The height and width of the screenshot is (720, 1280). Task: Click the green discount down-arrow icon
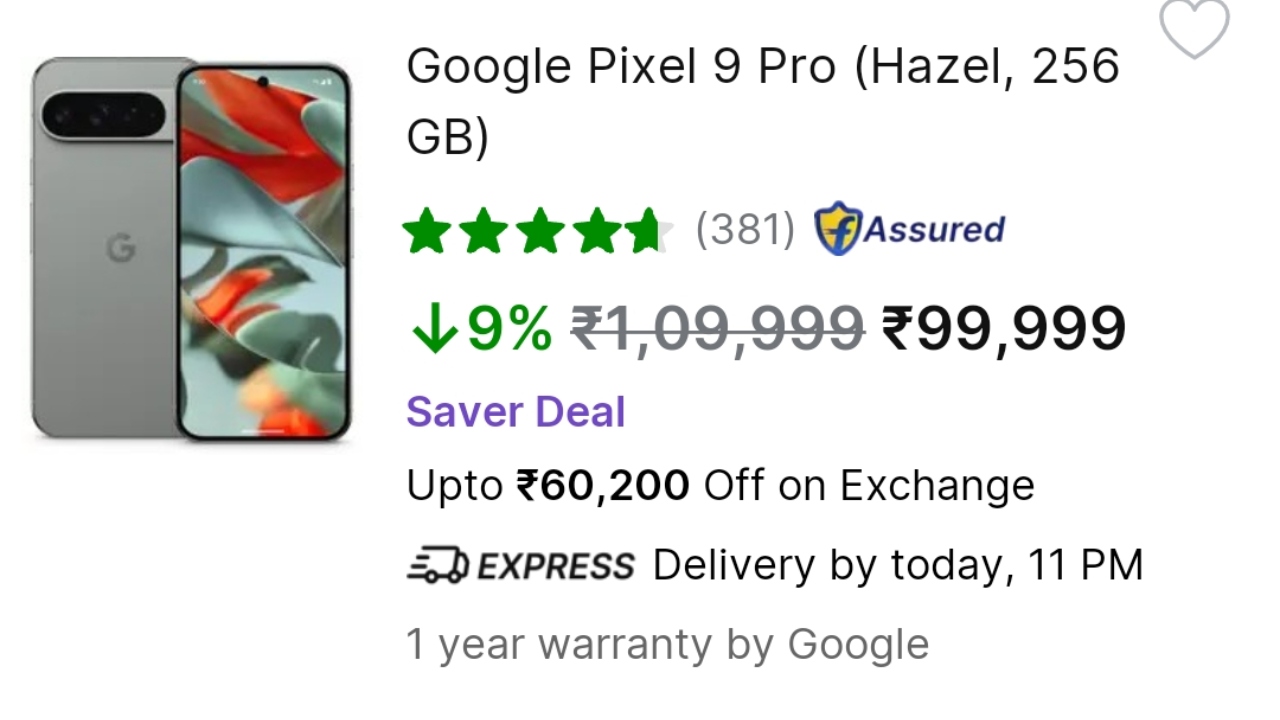tap(434, 329)
